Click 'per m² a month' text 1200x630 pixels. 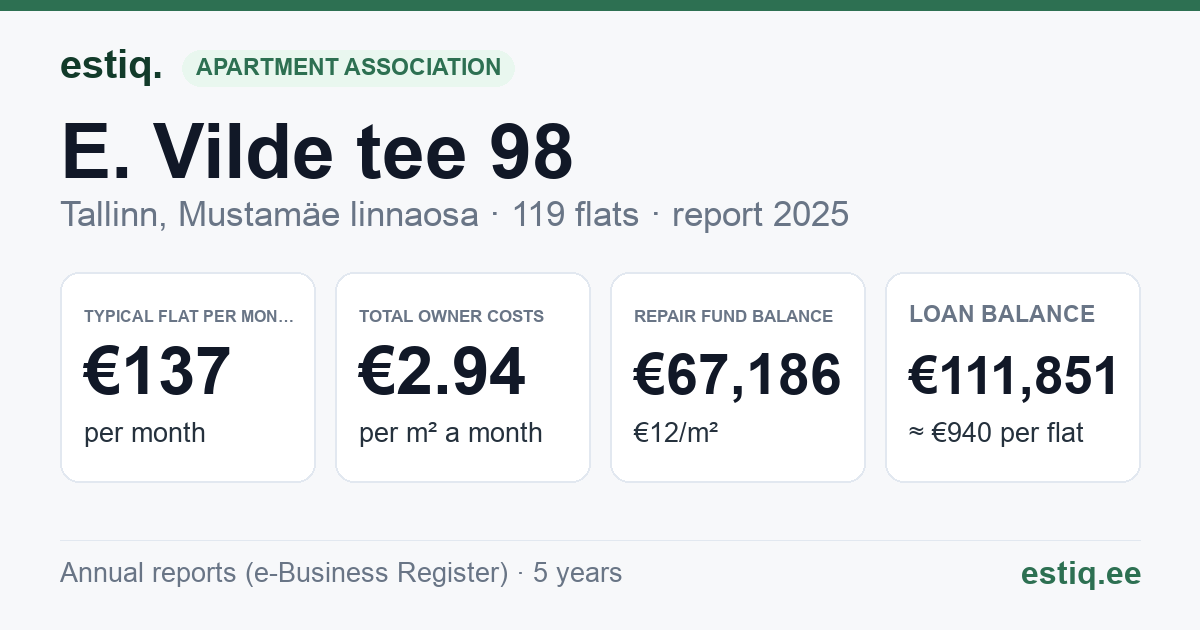coord(450,433)
